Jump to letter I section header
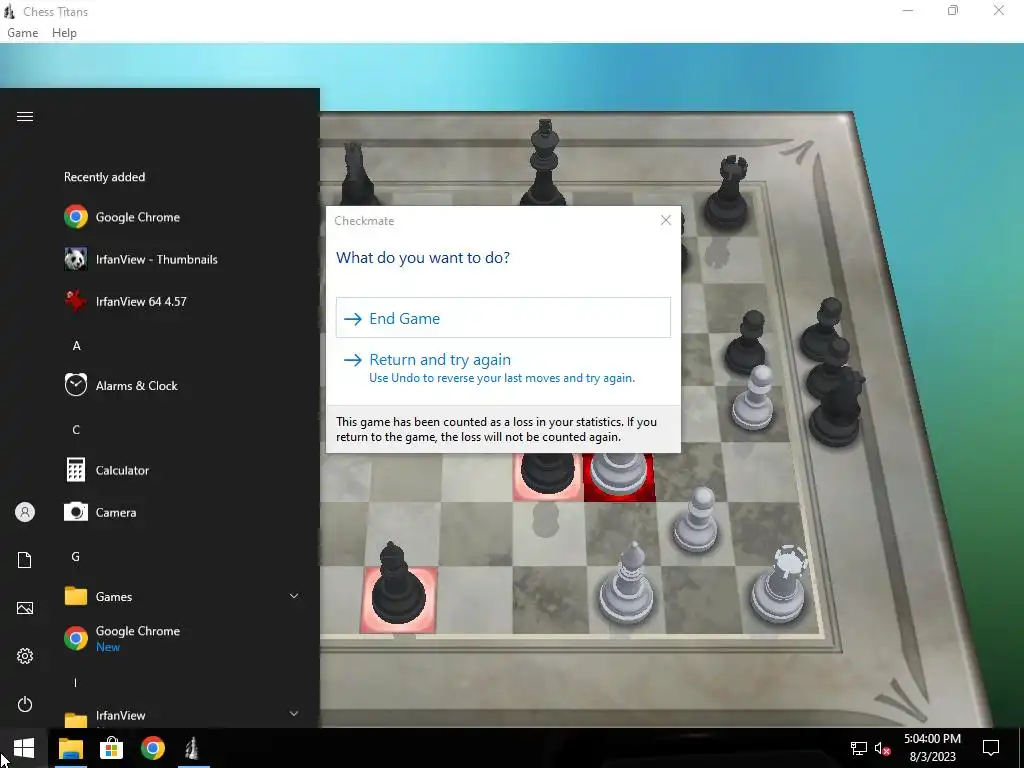Viewport: 1024px width, 768px height. [75, 682]
